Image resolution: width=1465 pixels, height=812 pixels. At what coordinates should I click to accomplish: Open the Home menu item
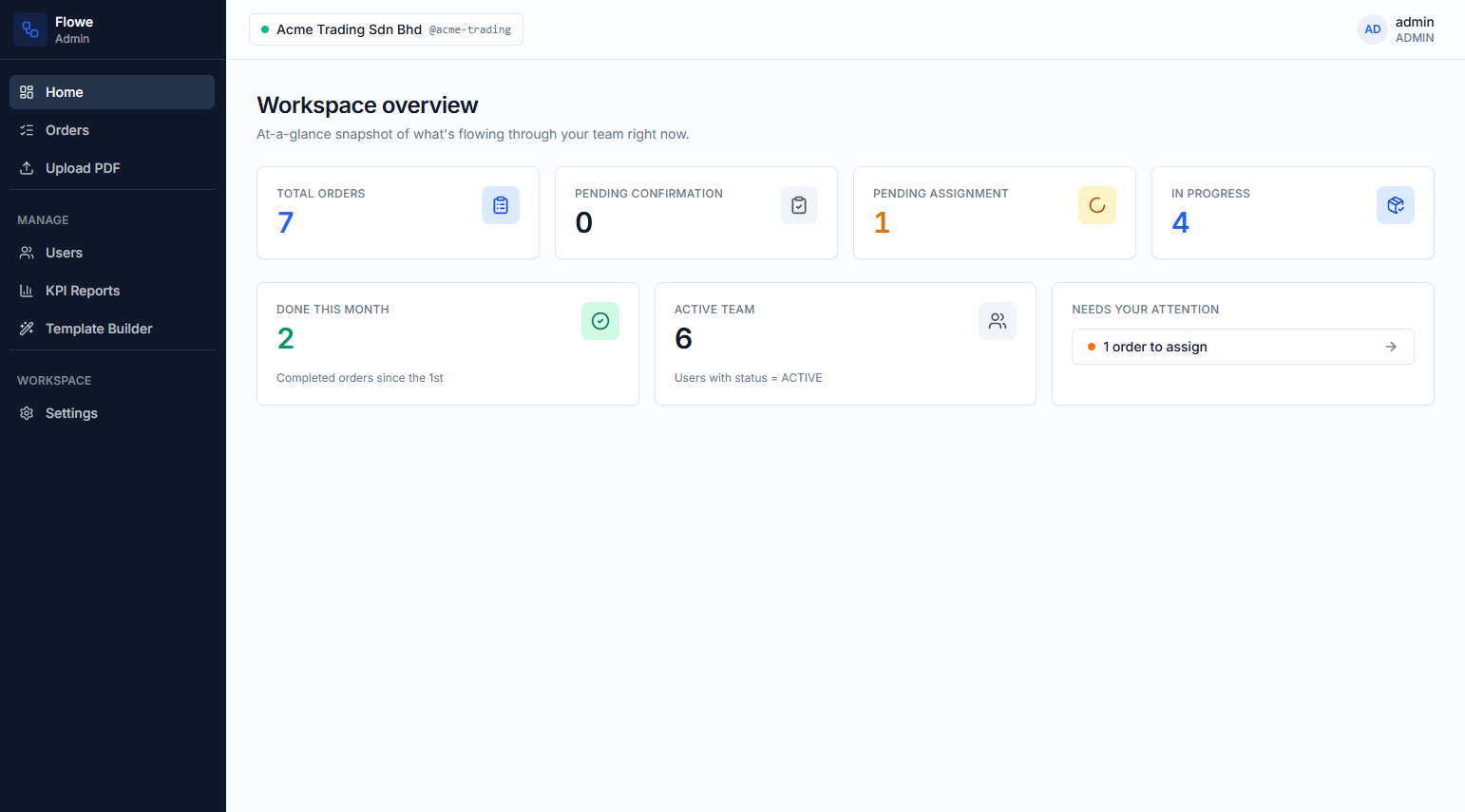click(112, 92)
